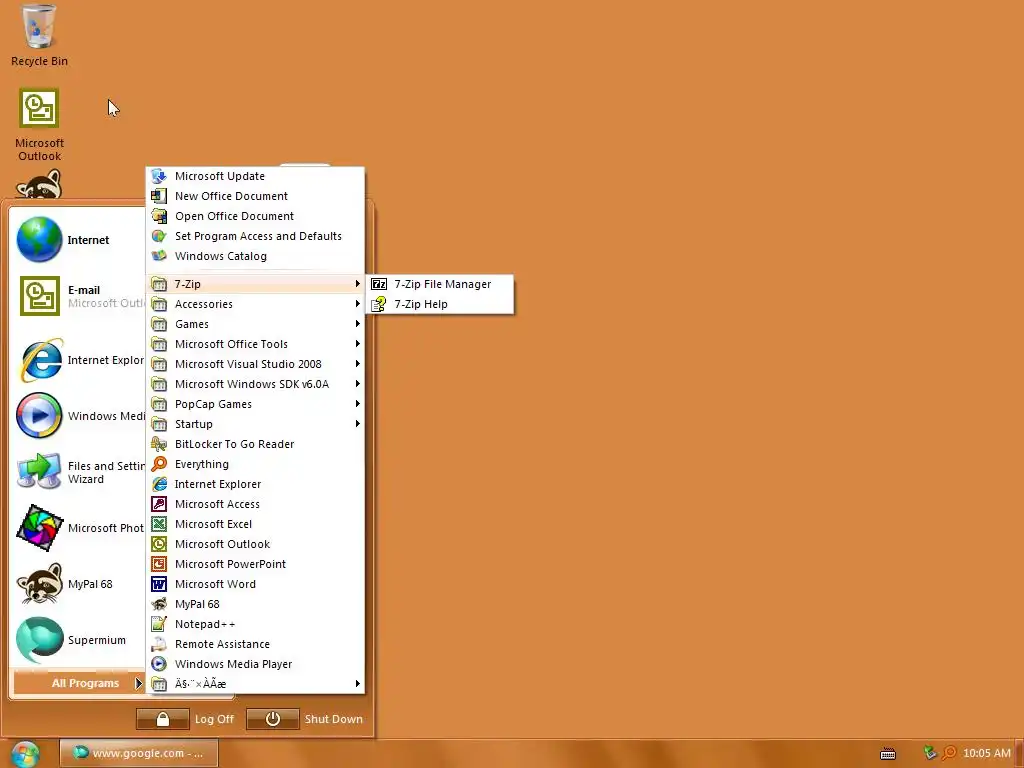Launch Microsoft PowerPoint
This screenshot has height=768, width=1024.
(255, 564)
